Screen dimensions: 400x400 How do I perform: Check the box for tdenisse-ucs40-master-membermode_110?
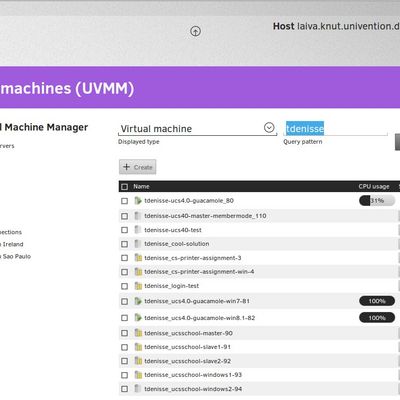125,216
